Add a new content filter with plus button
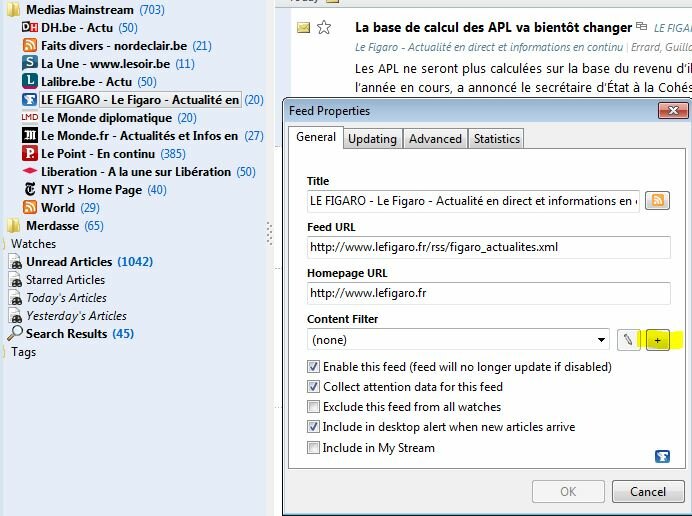 (x=658, y=340)
